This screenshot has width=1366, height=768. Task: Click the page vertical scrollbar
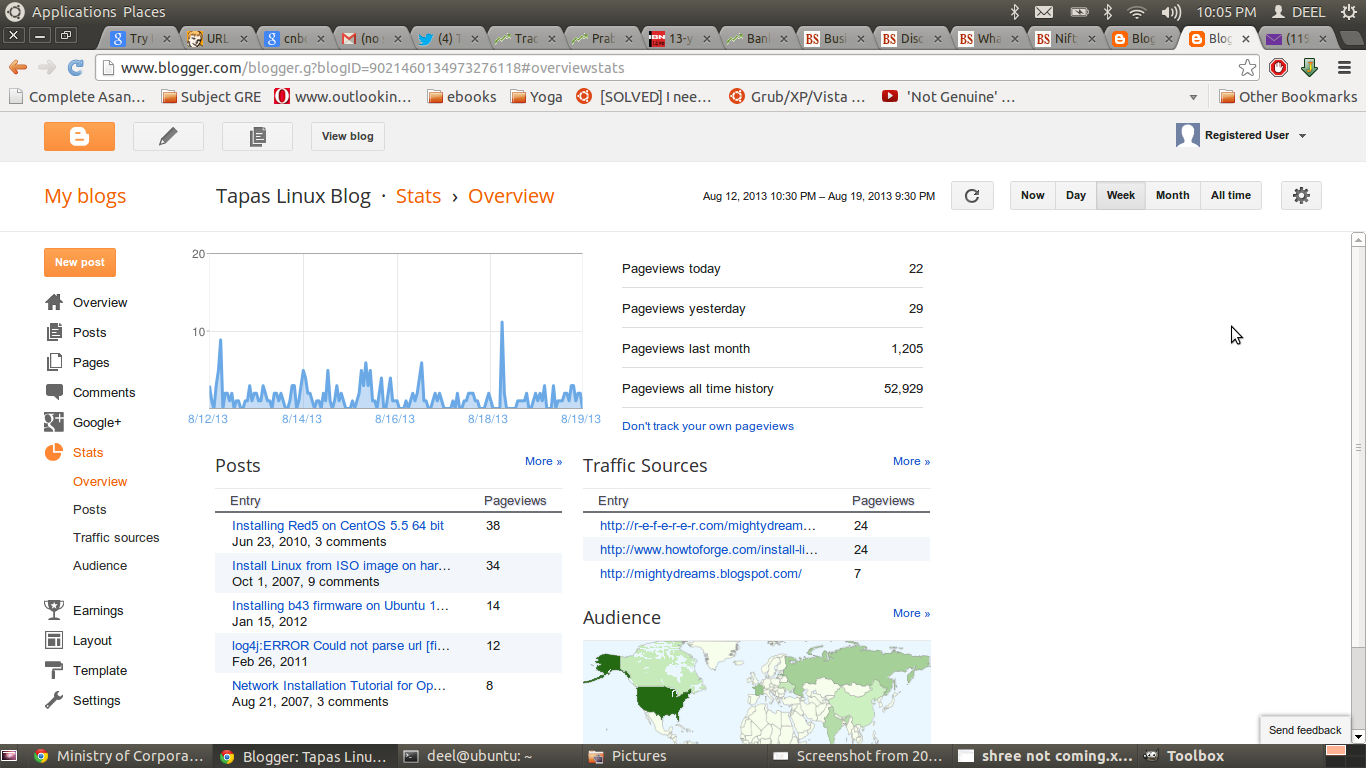pyautogui.click(x=1358, y=447)
